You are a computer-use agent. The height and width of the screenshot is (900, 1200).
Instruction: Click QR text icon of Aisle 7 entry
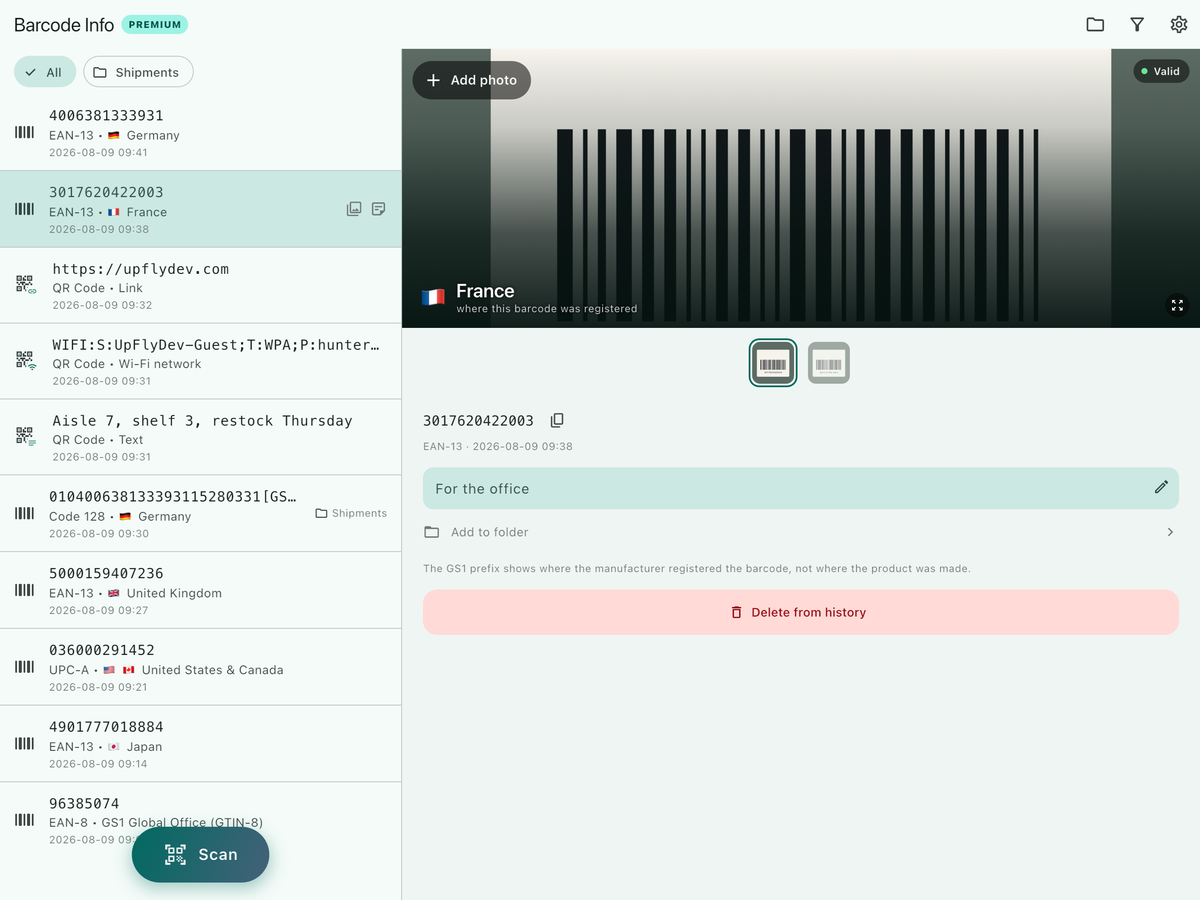pos(26,437)
